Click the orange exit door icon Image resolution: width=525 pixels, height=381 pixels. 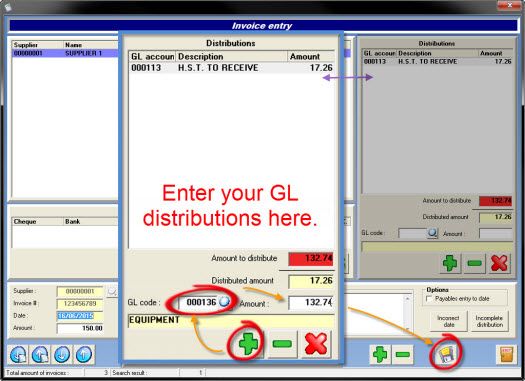pos(506,354)
